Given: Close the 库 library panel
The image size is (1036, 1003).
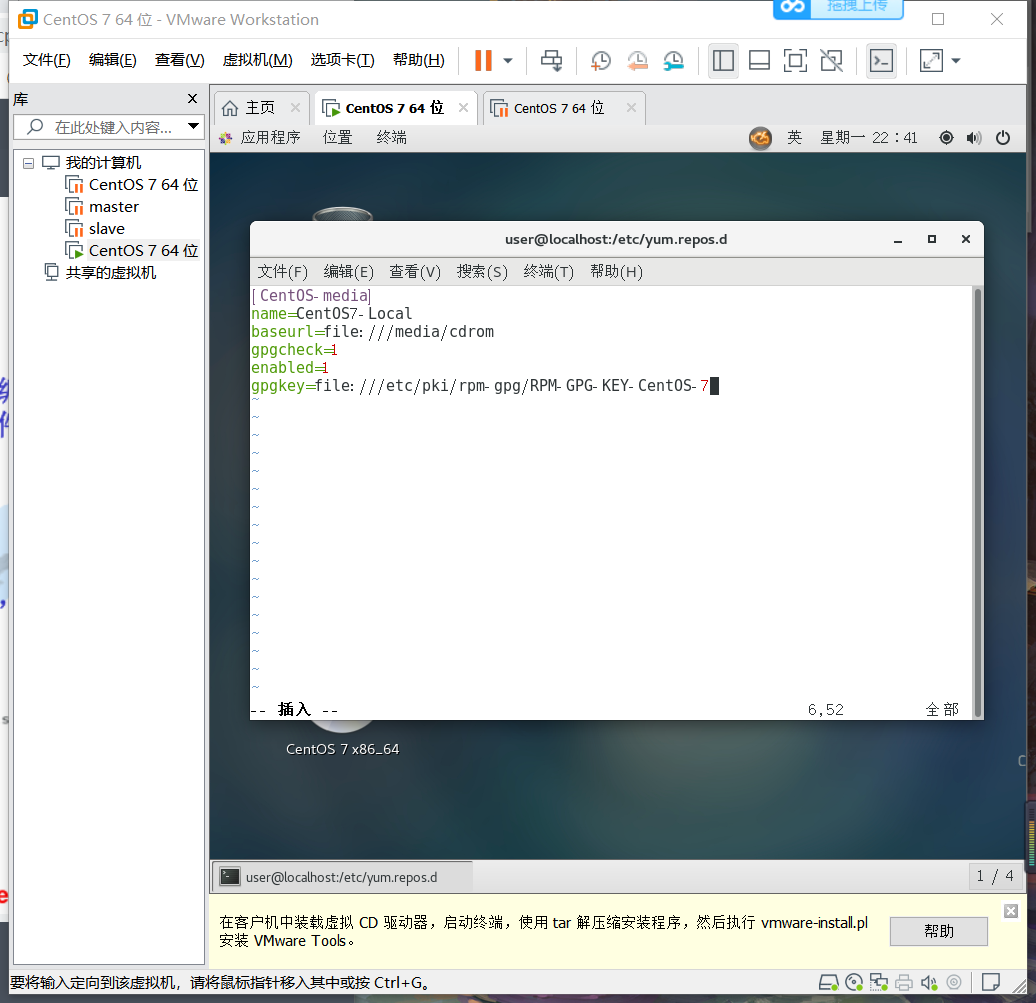Looking at the screenshot, I should pyautogui.click(x=192, y=98).
